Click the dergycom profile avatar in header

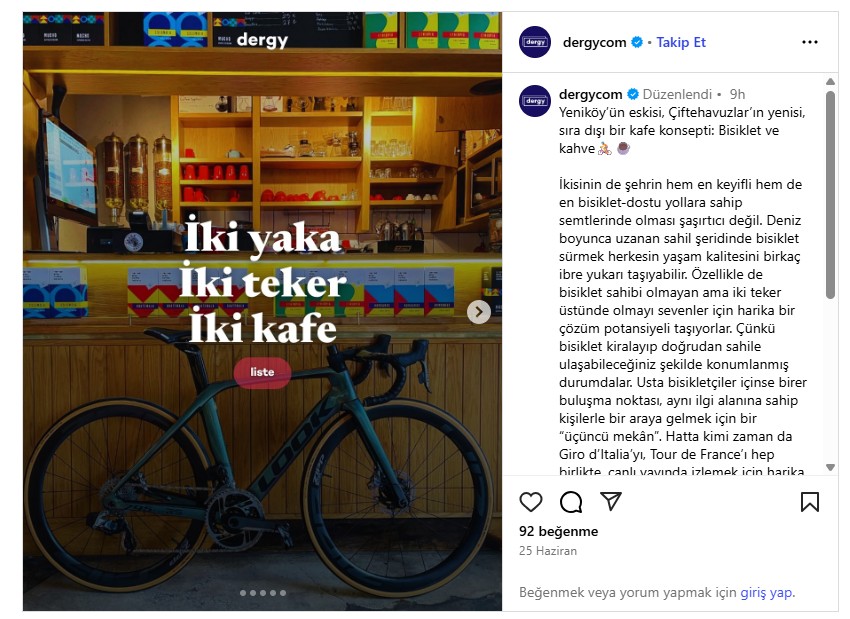point(535,42)
